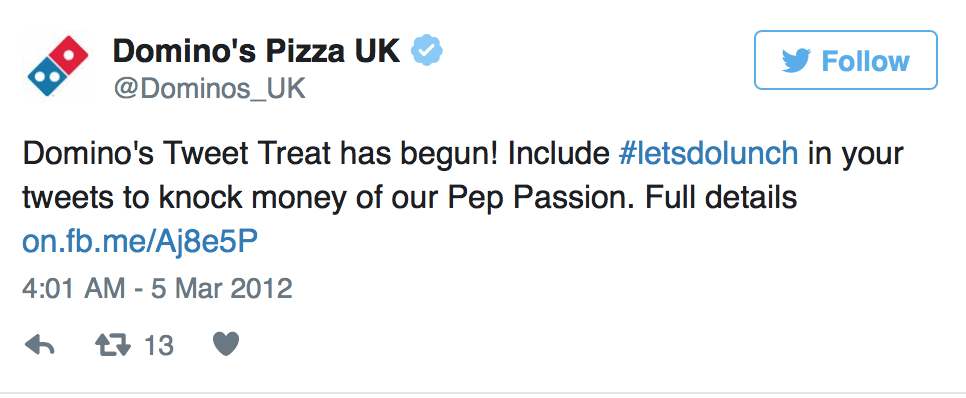Click the reply arrow icon
The image size is (966, 398).
40,345
